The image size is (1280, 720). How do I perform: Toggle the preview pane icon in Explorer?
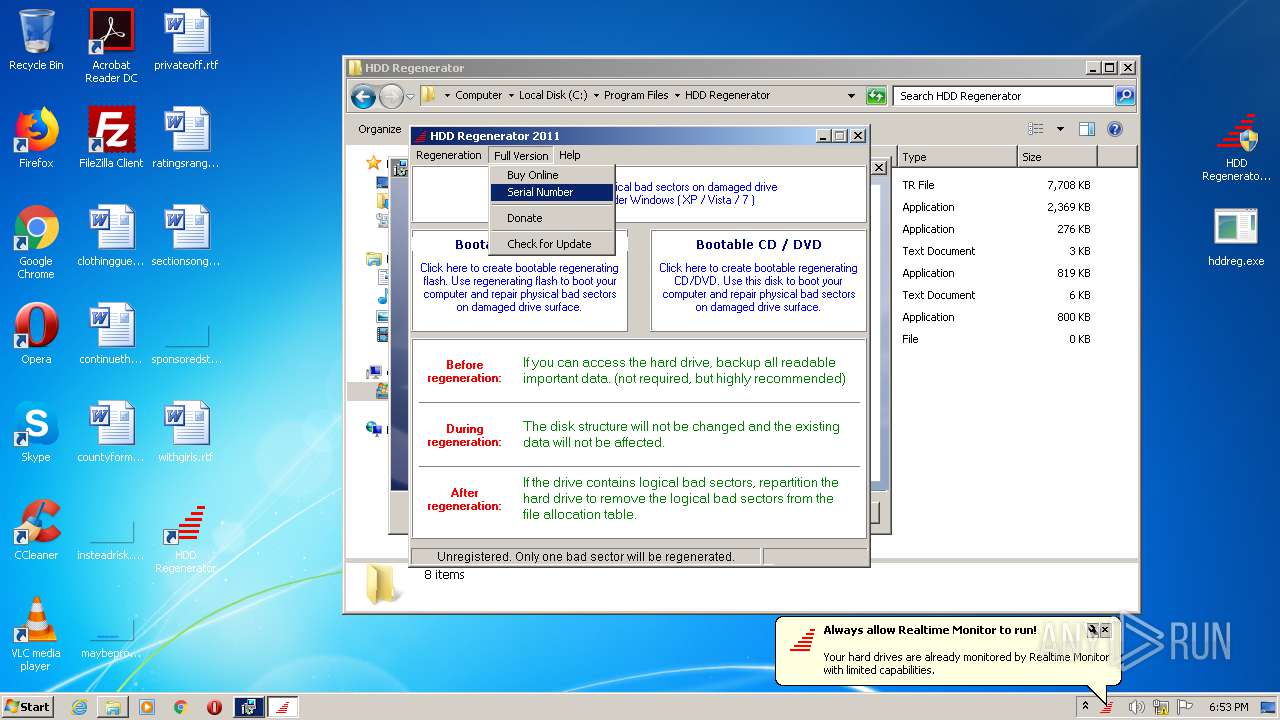point(1087,129)
